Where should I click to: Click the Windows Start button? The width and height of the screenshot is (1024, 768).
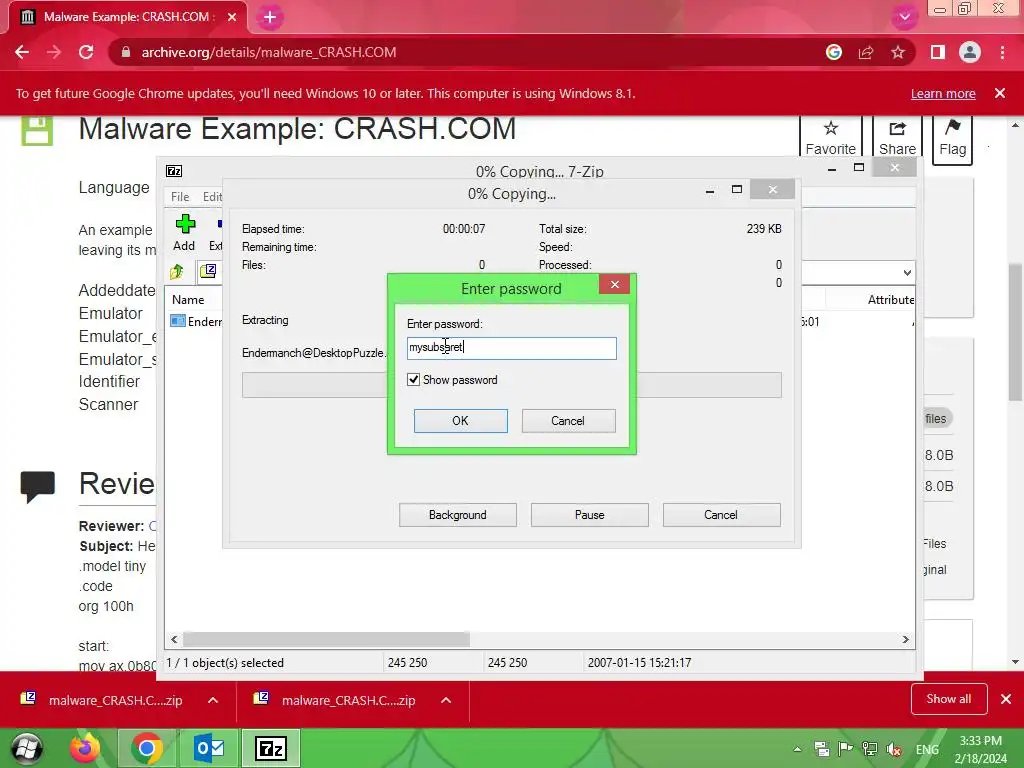(x=27, y=748)
